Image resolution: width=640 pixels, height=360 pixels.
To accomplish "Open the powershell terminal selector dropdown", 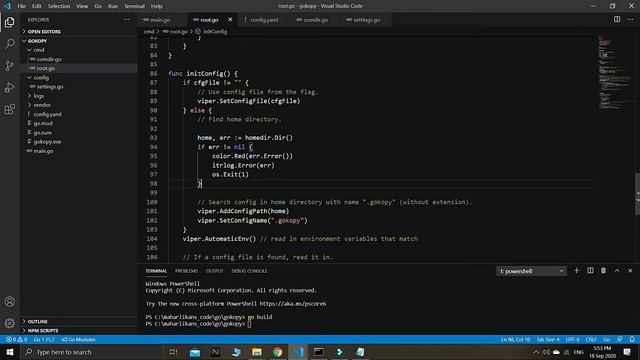I will pyautogui.click(x=531, y=271).
